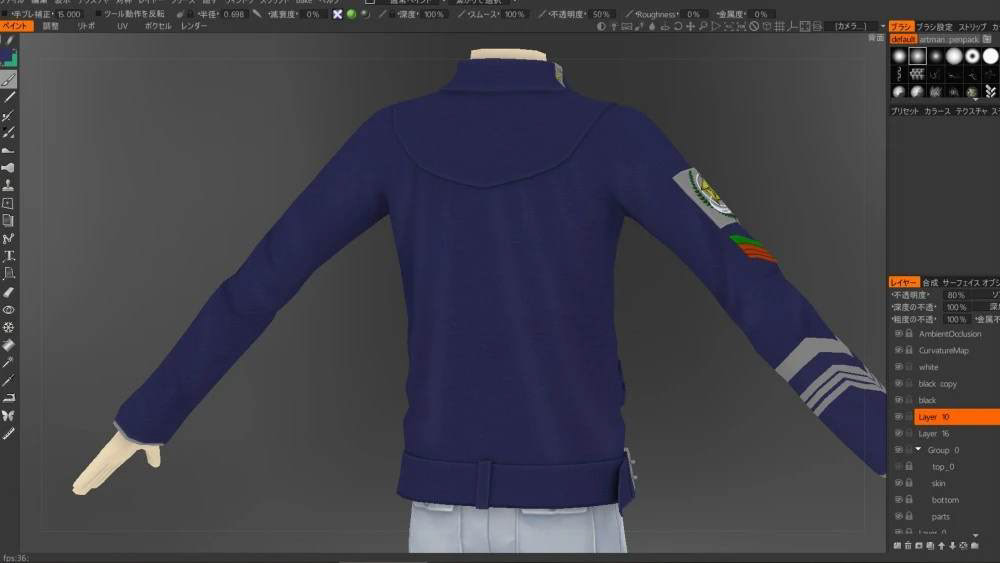Click the half-circle shading mode icon
Screen dimensions: 1000x563
click(x=601, y=26)
